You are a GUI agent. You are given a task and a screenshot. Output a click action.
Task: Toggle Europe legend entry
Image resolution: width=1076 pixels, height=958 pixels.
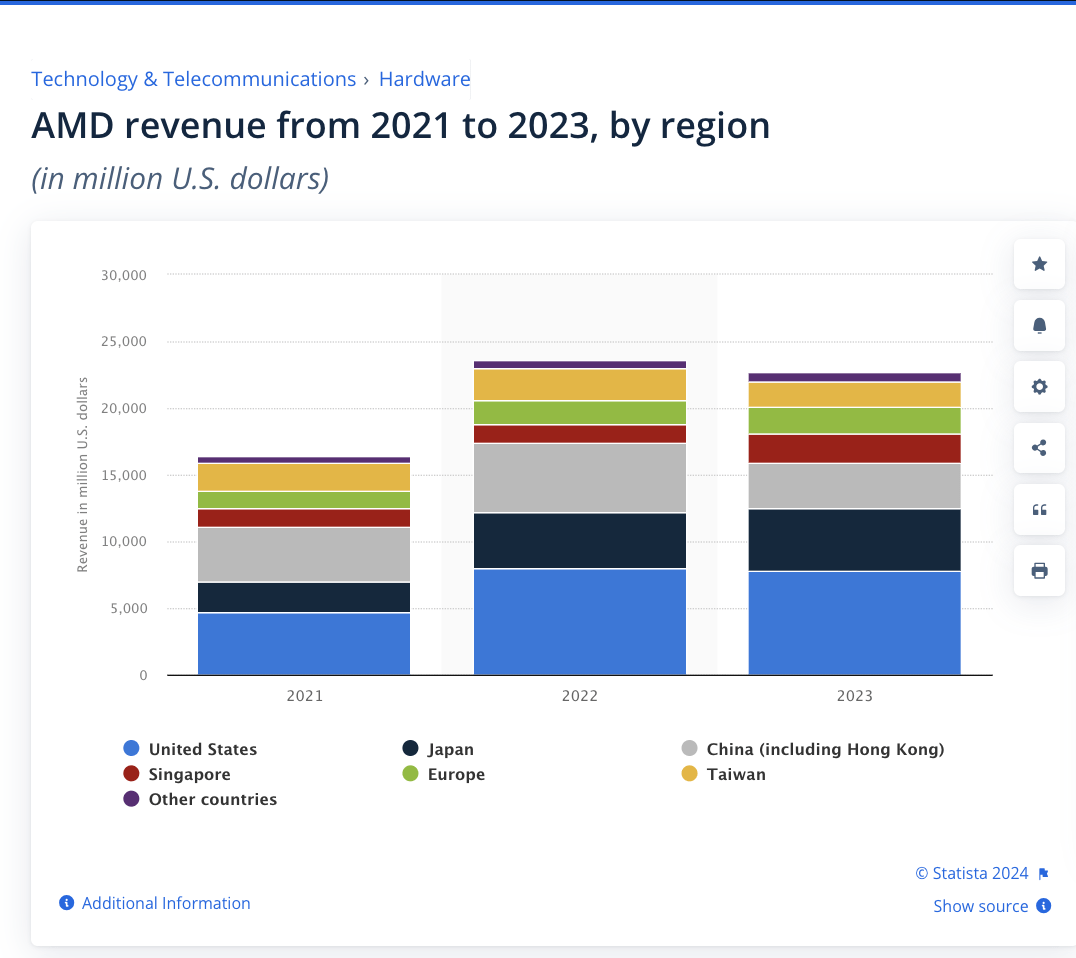click(455, 774)
